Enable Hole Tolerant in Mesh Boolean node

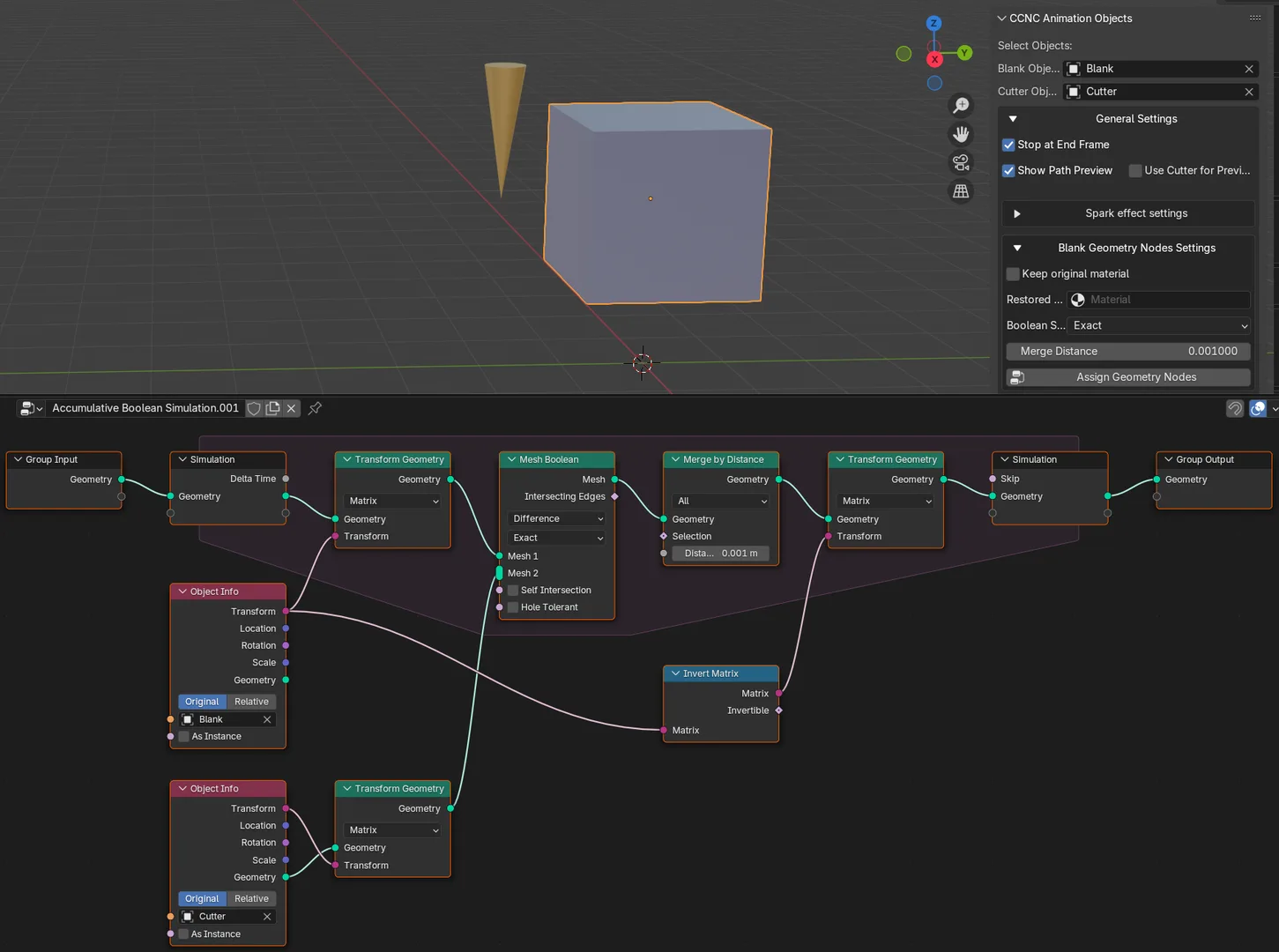512,607
